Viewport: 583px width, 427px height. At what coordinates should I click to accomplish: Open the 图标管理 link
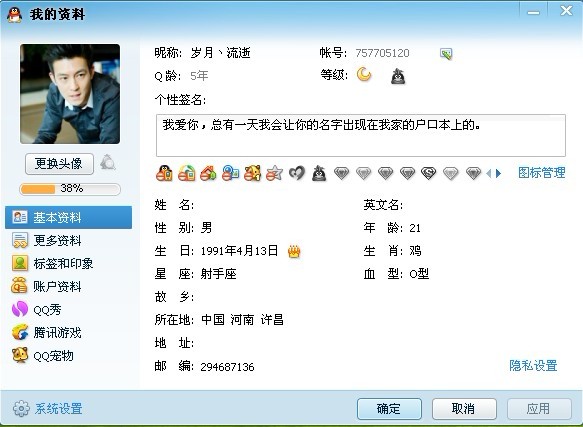[x=542, y=173]
